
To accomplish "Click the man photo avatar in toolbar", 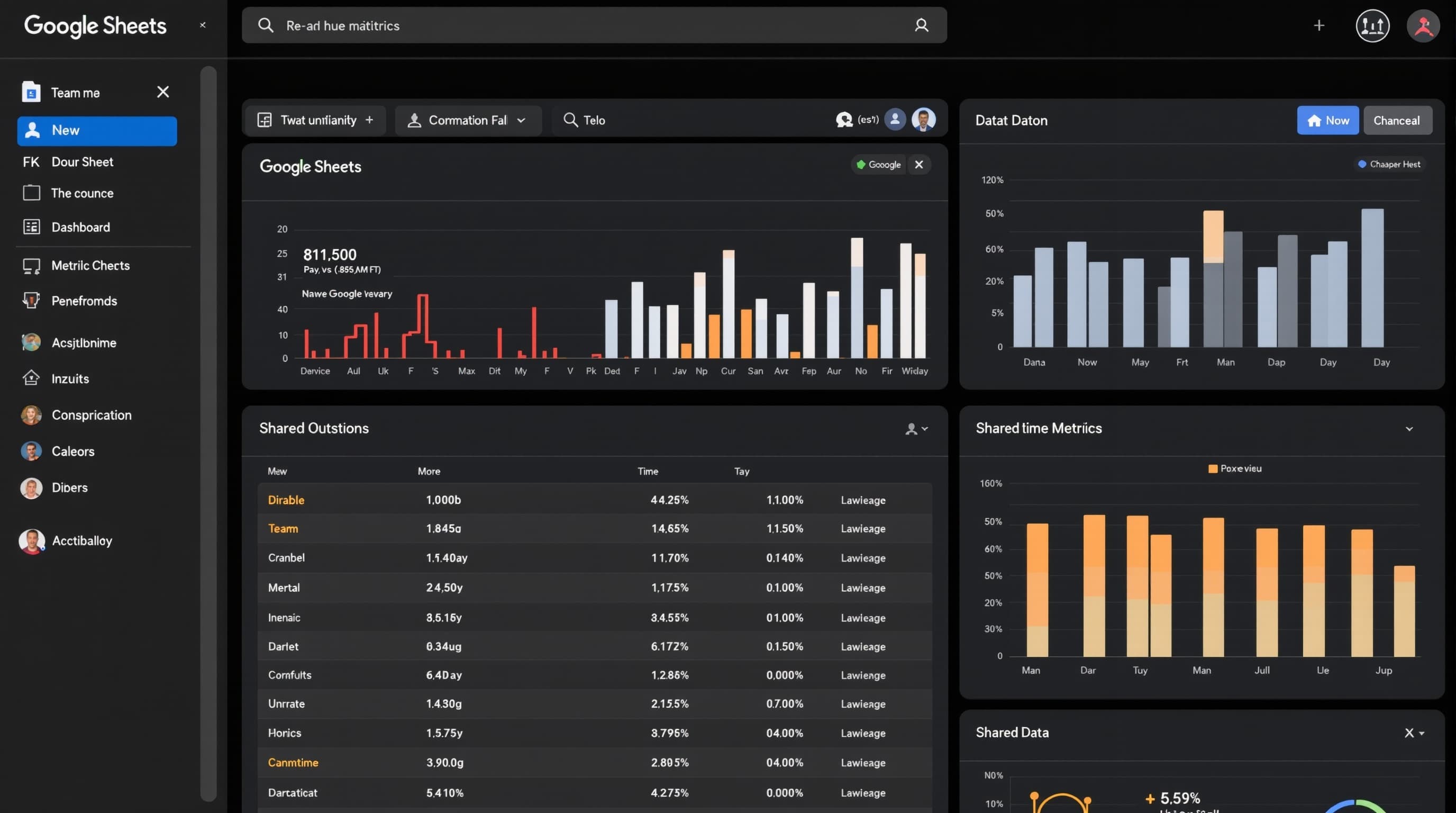I will coord(924,119).
